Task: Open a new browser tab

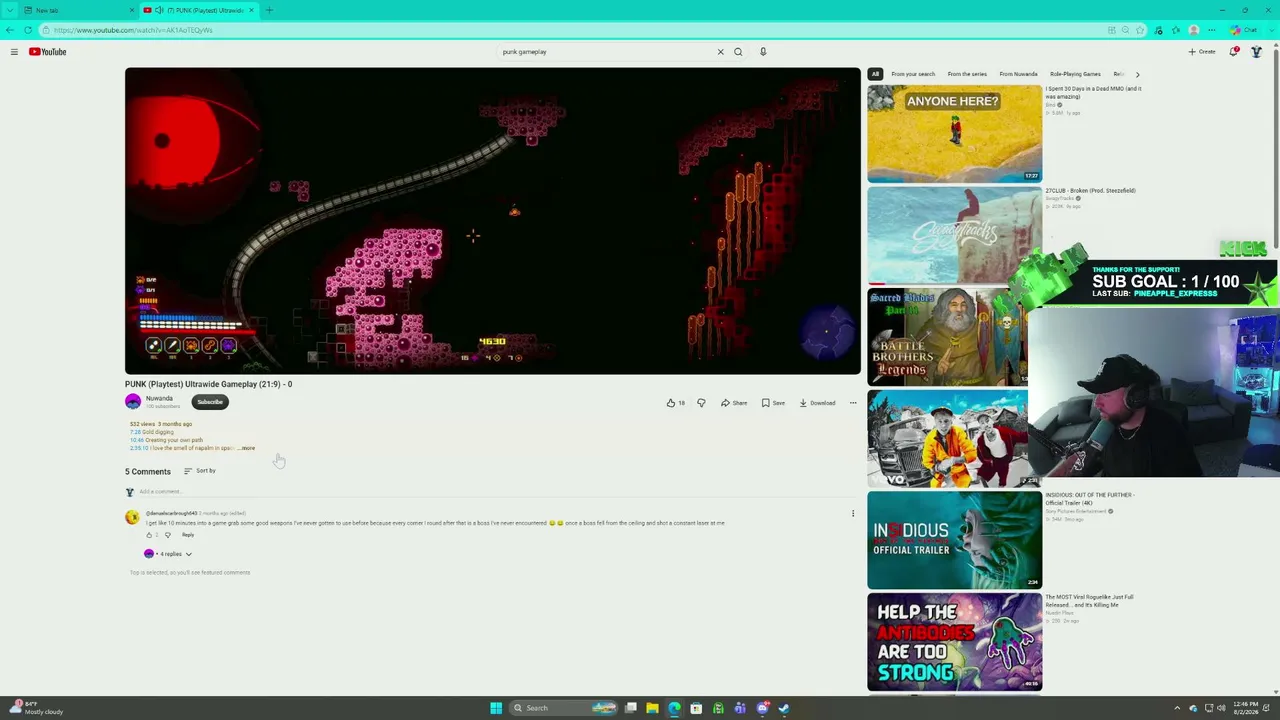Action: tap(269, 10)
